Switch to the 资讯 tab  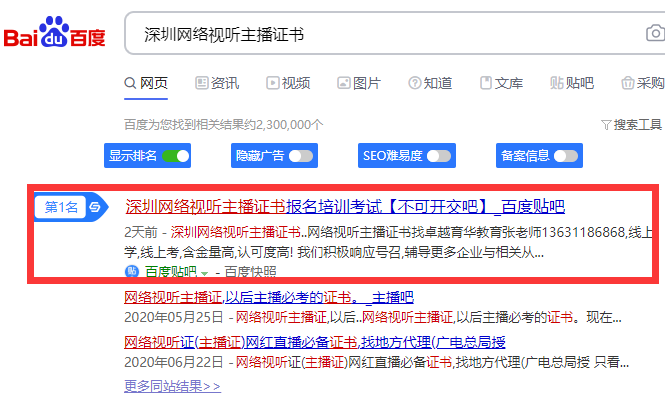point(217,83)
